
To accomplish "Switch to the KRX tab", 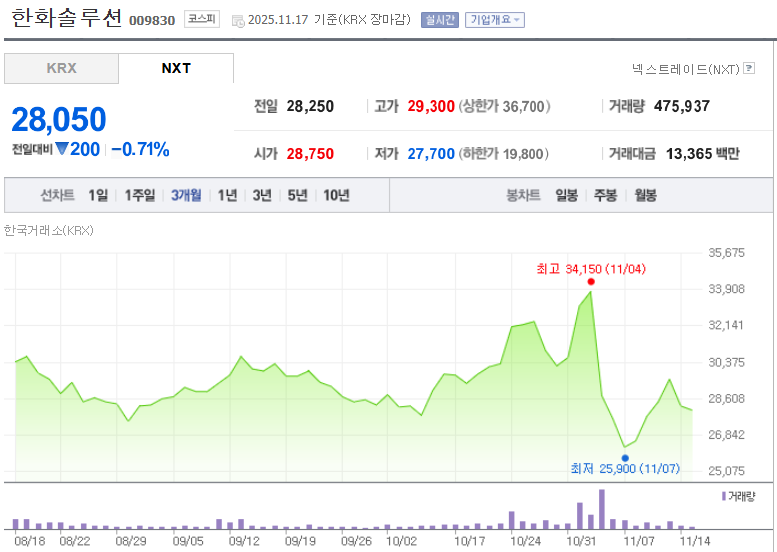I will [61, 68].
